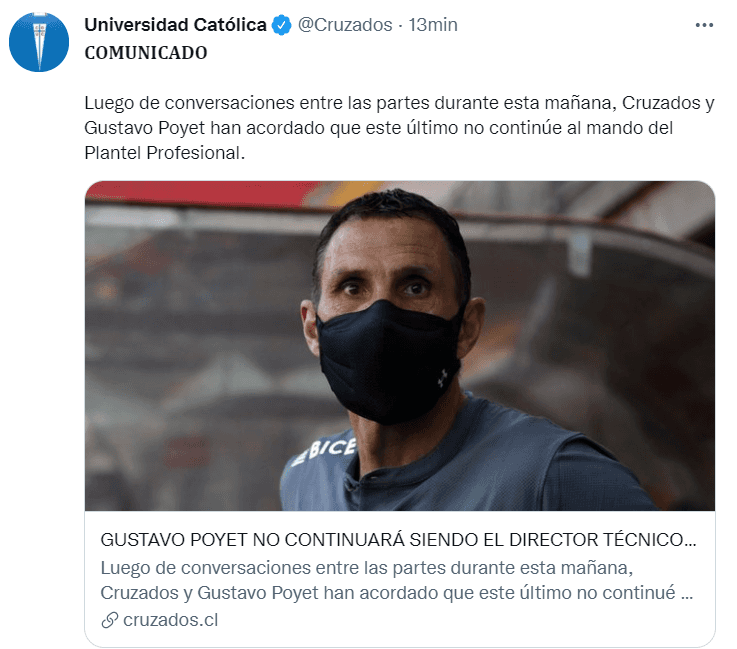Open the three-dot more options menu
Viewport: 737px width, 649px height.
click(x=704, y=25)
